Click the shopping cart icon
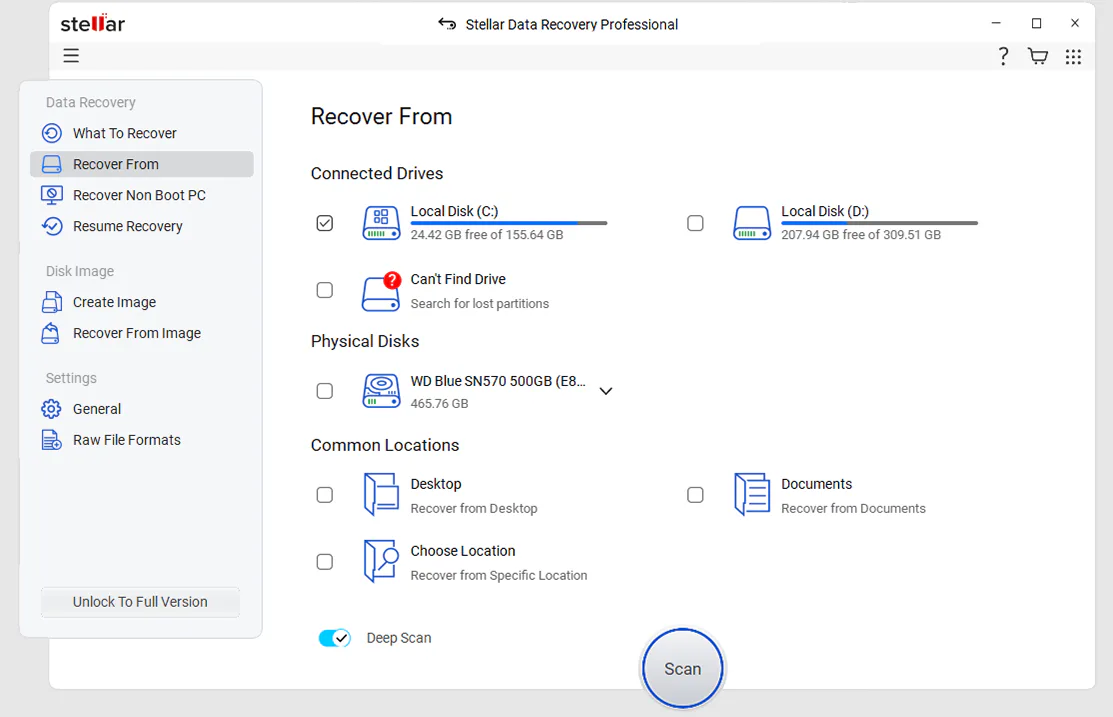Screen dimensions: 1113x717 point(1037,57)
